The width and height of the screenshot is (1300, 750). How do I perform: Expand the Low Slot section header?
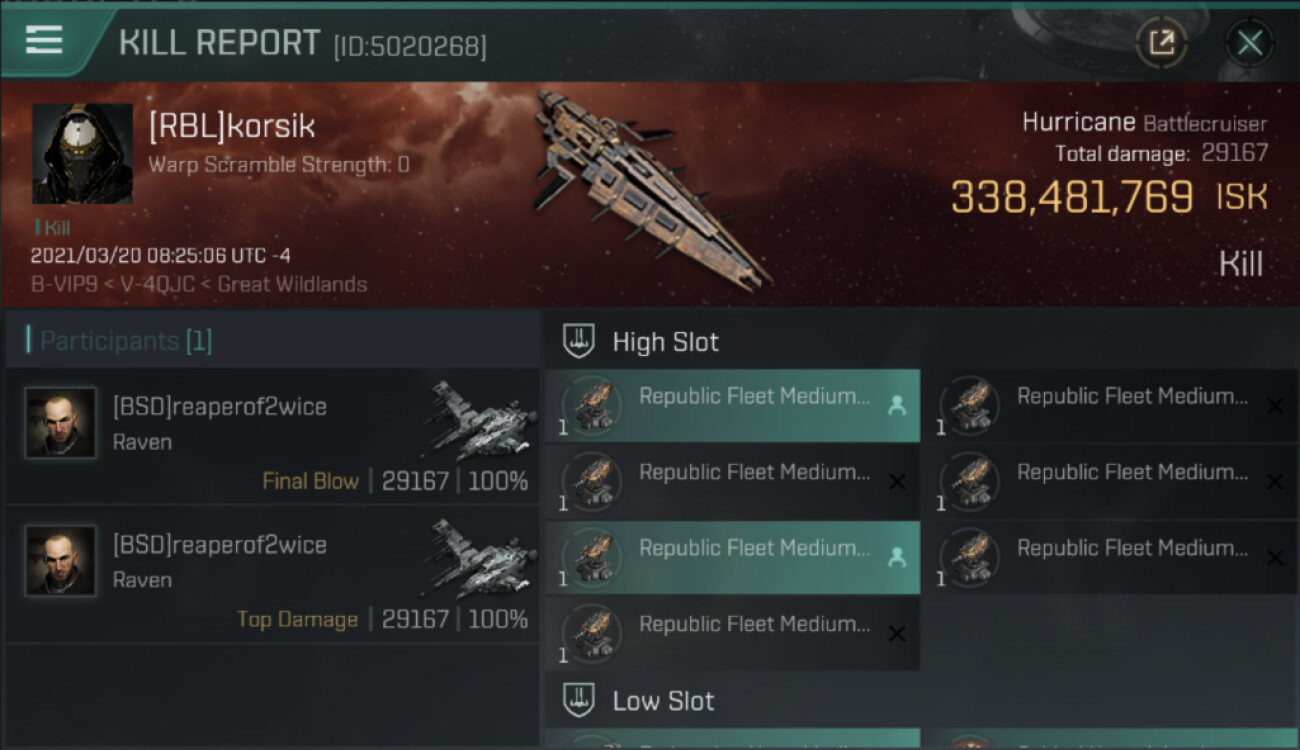[663, 700]
